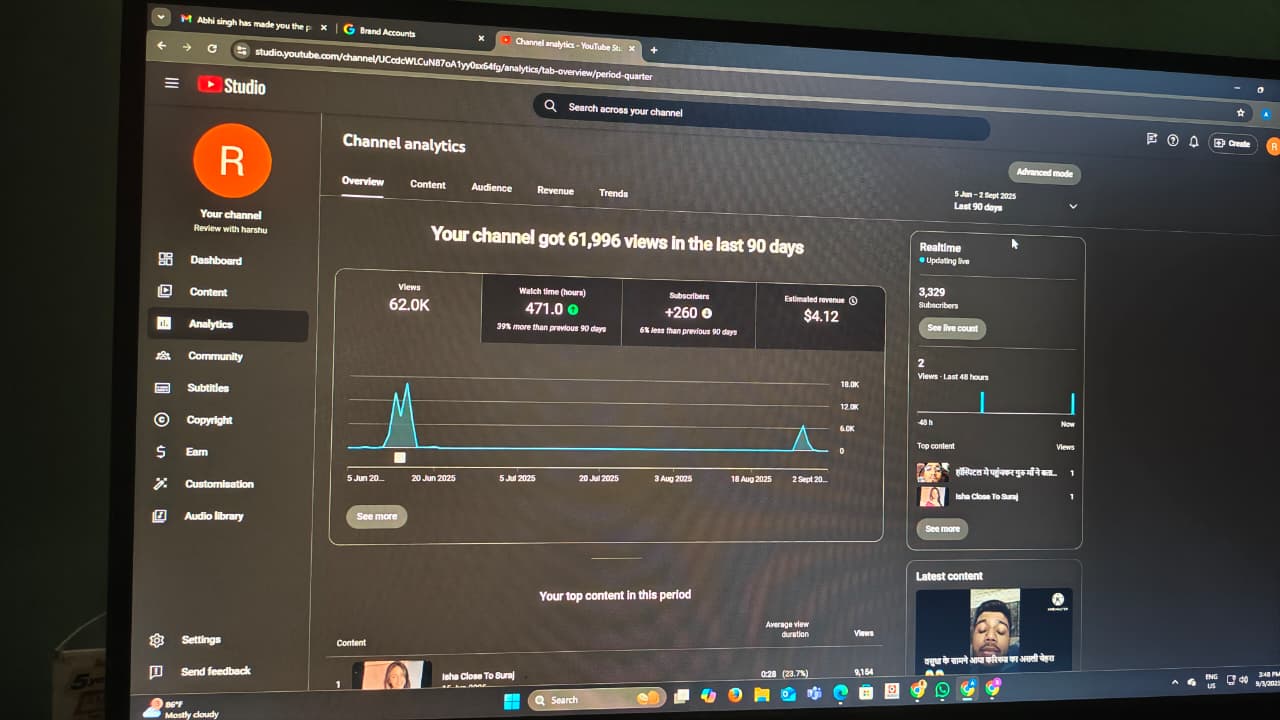Click the notifications bell icon
The height and width of the screenshot is (720, 1280).
pos(1193,142)
